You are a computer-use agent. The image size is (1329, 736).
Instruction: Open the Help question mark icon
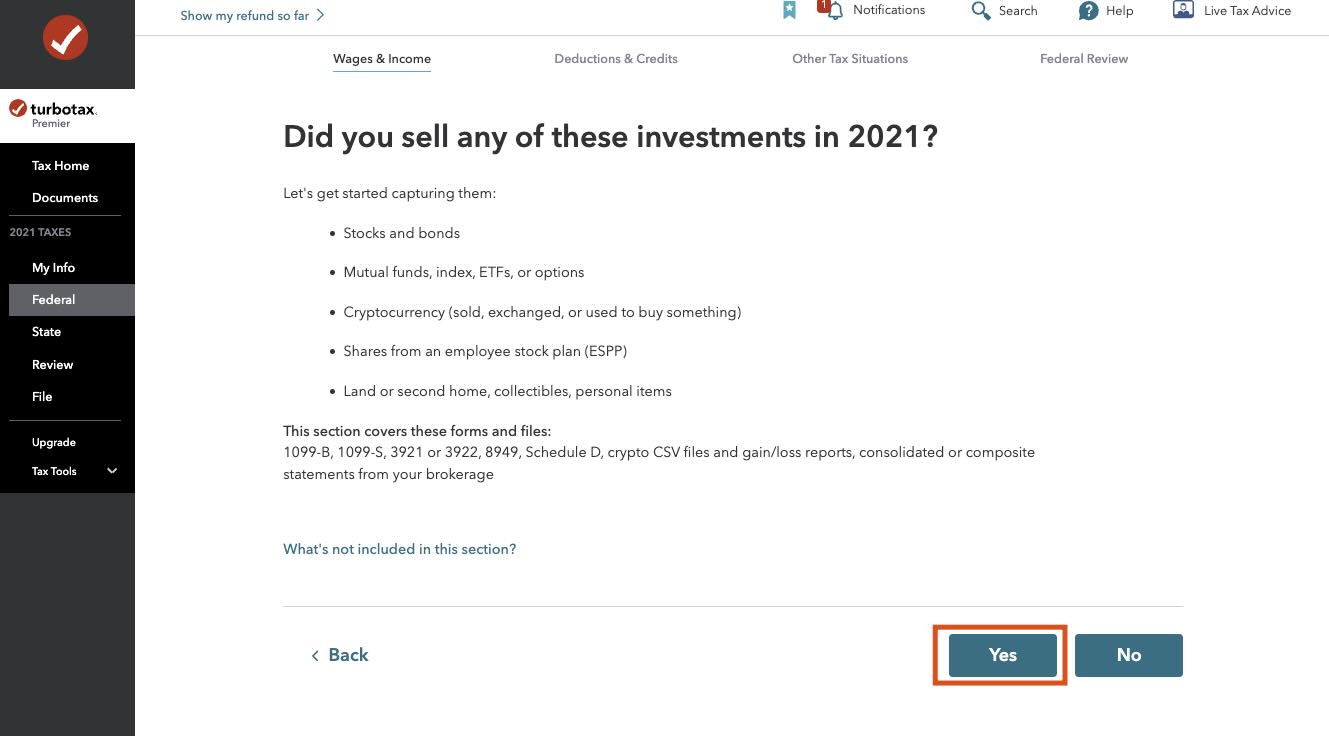coord(1088,11)
